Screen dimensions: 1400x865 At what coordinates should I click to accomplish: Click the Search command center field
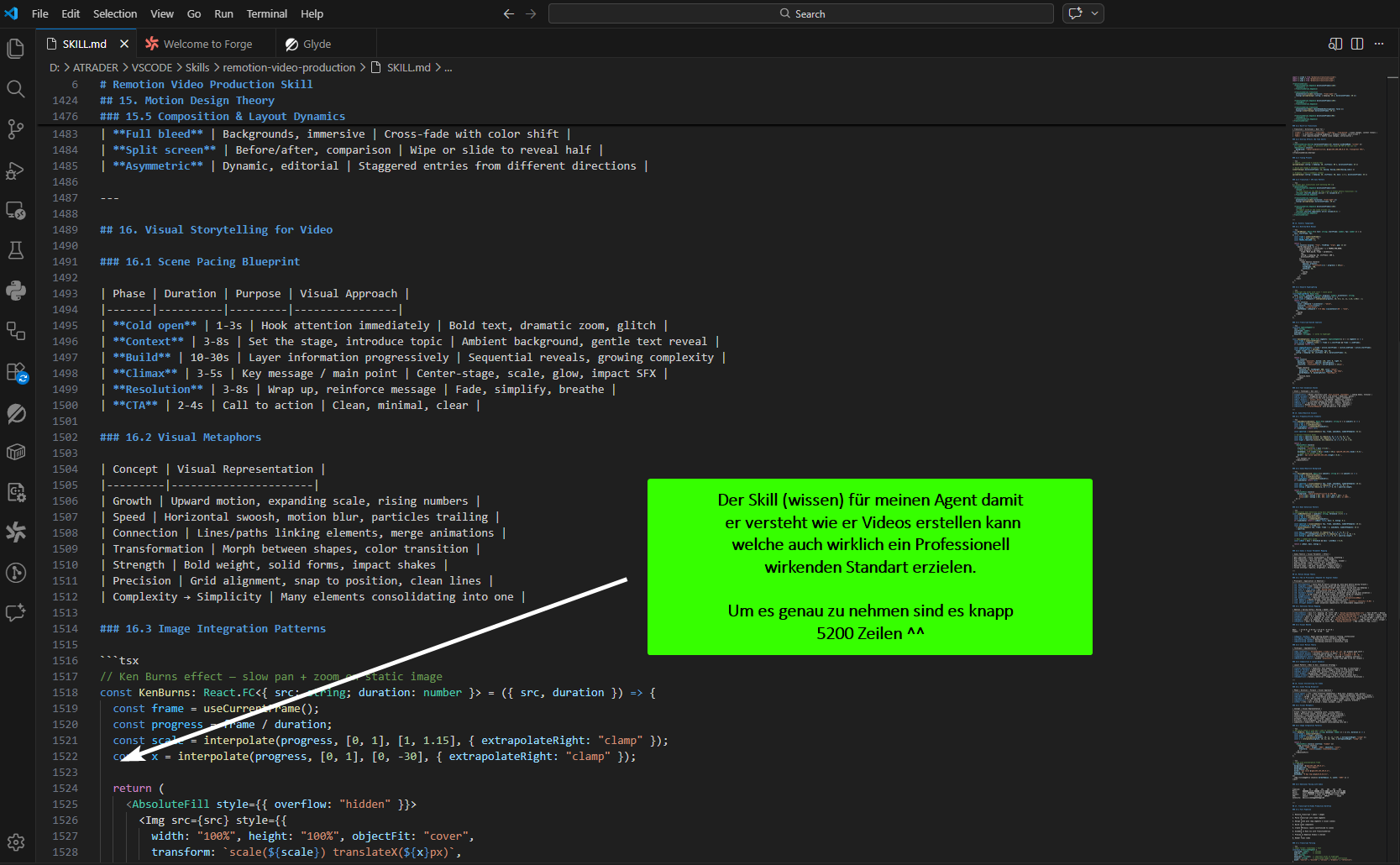coord(800,13)
